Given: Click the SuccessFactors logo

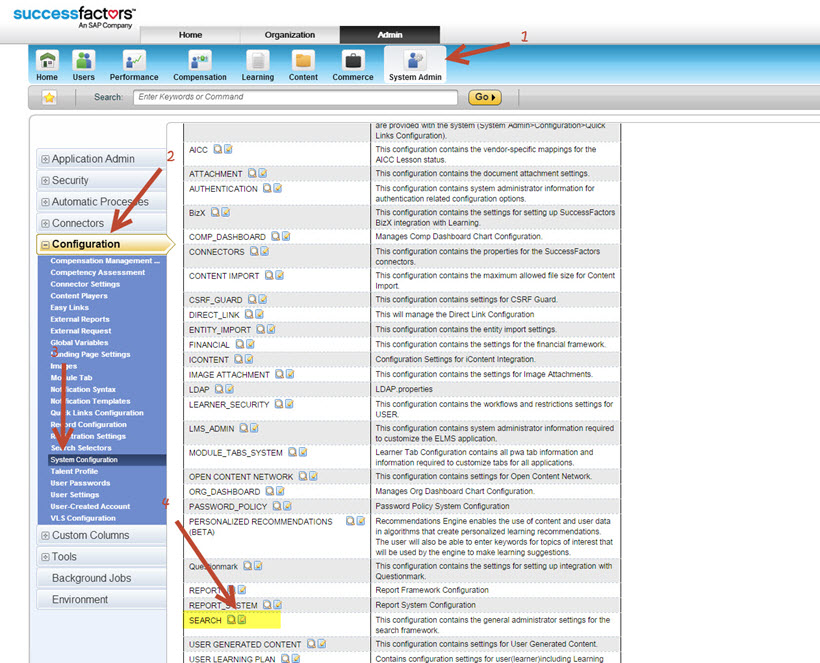Looking at the screenshot, I should coord(74,17).
